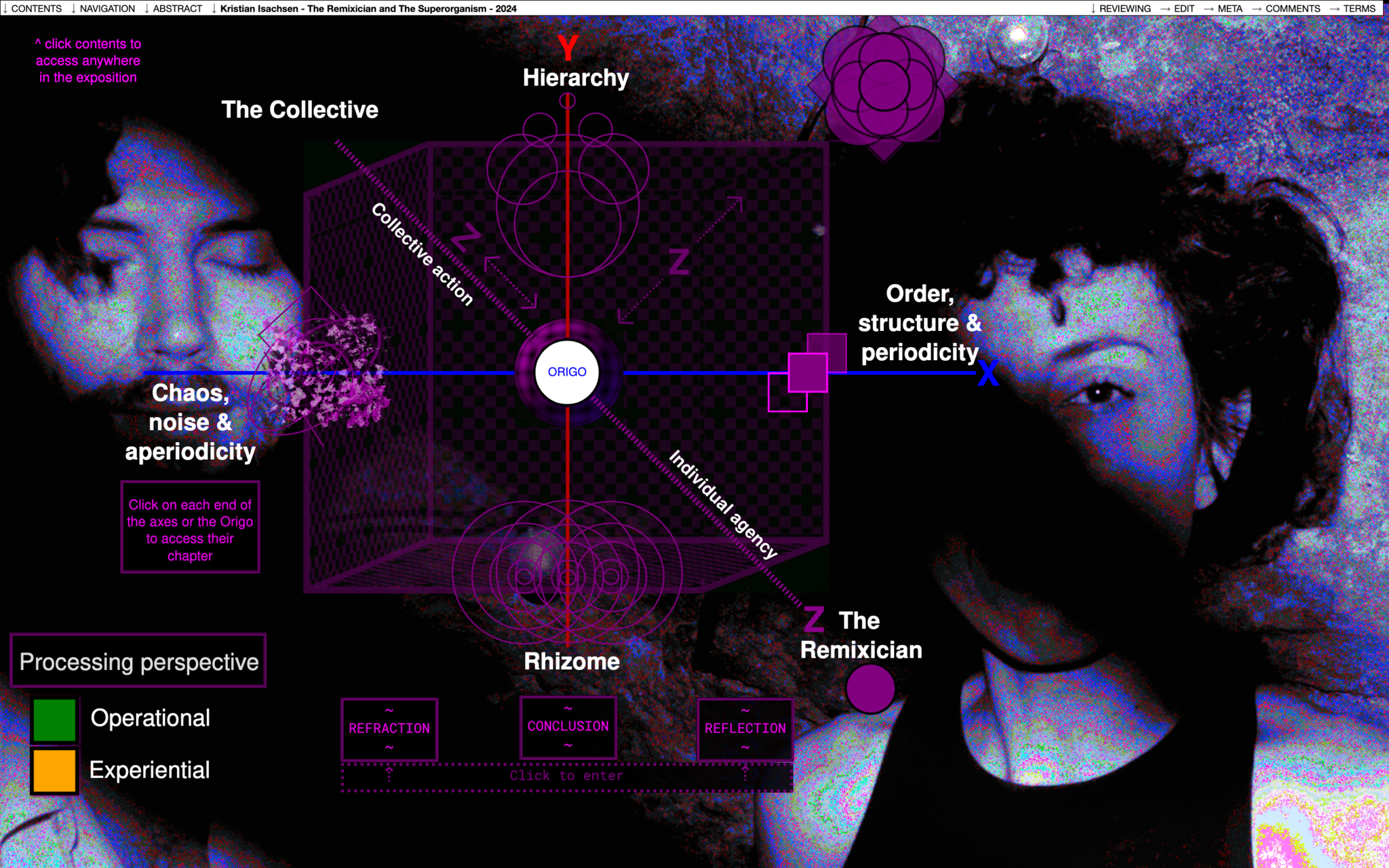Open the REFLECTION chapter button
Viewport: 1389px width, 868px height.
tap(745, 728)
